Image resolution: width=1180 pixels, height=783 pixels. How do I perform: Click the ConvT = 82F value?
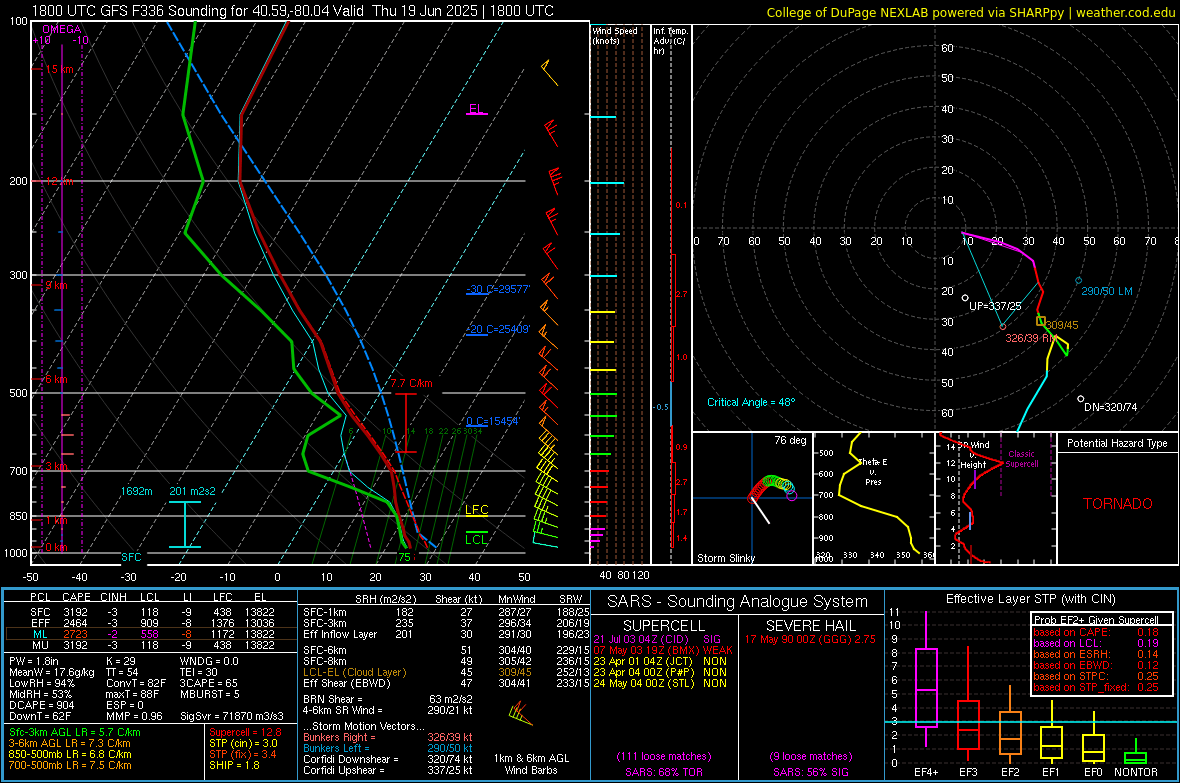[x=136, y=683]
